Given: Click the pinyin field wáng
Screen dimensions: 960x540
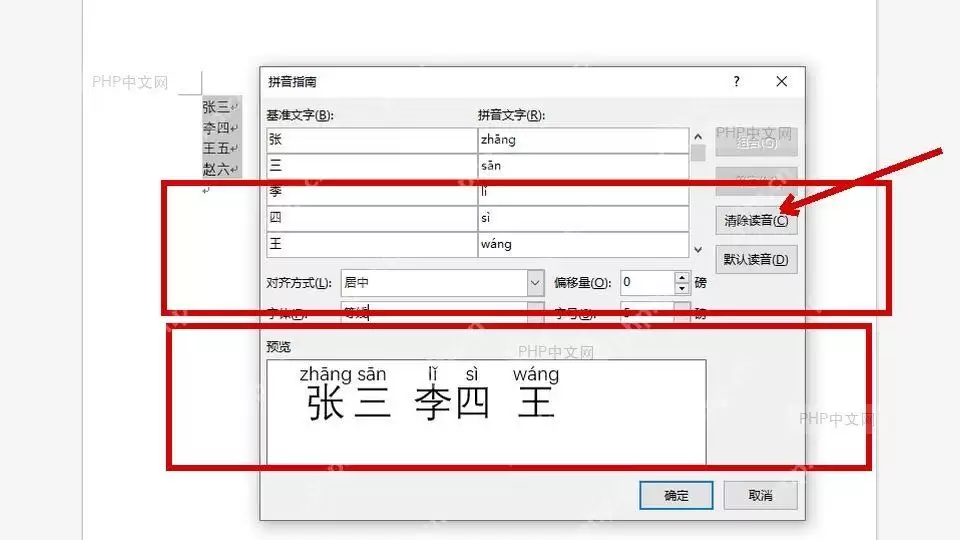Looking at the screenshot, I should [x=583, y=244].
